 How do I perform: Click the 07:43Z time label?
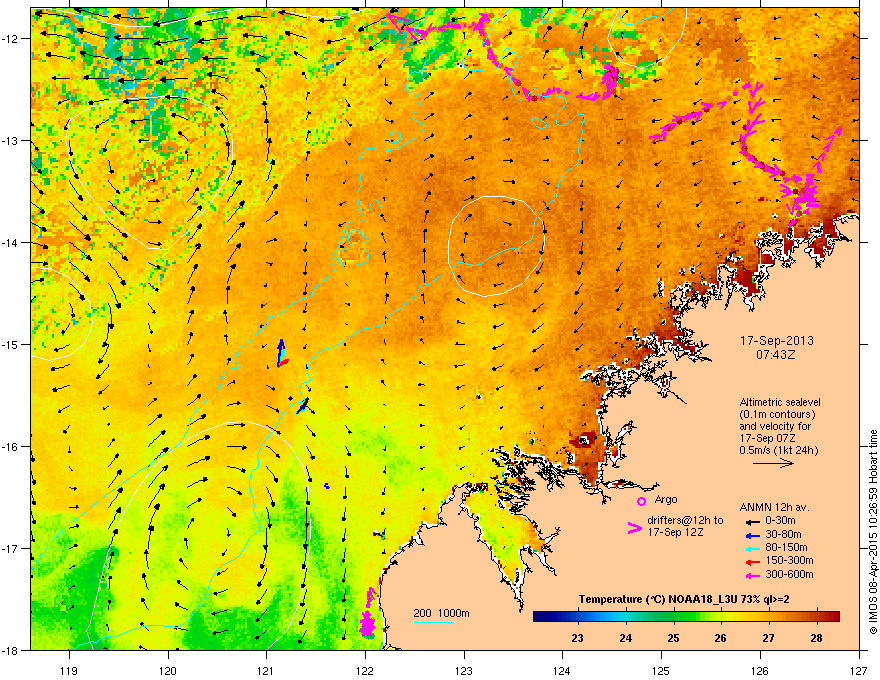pos(776,355)
